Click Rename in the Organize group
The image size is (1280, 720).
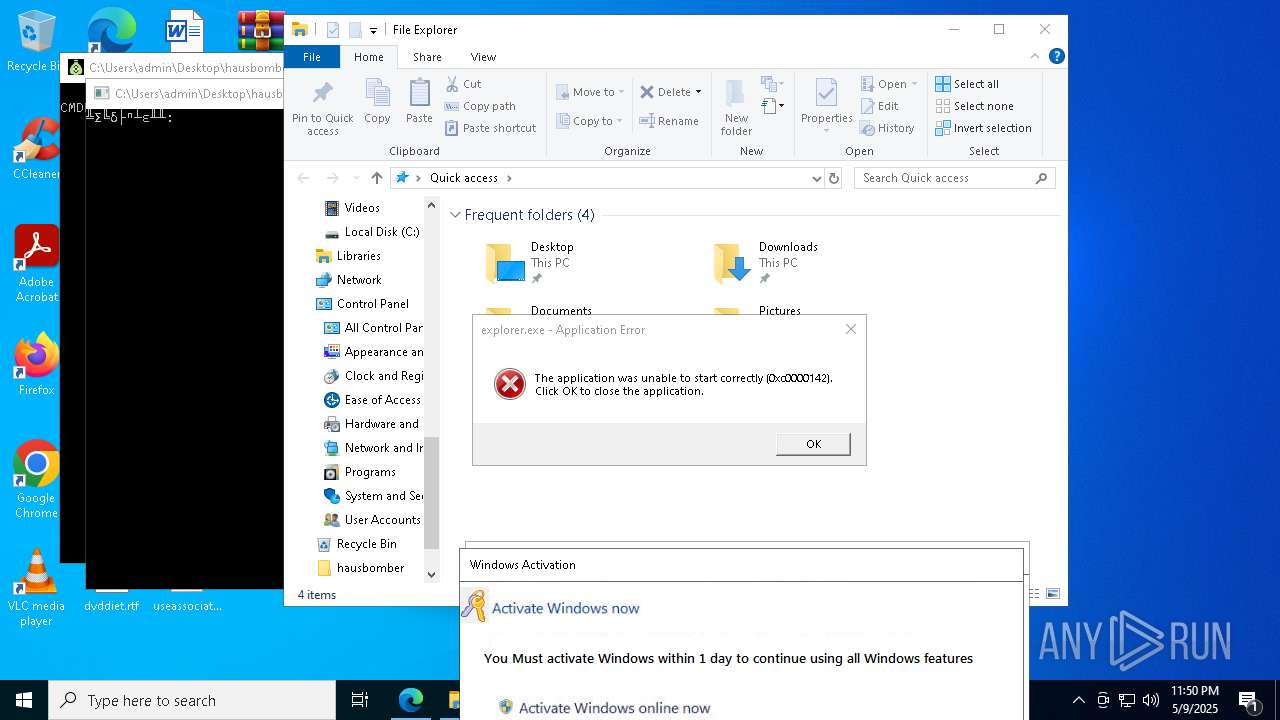click(x=669, y=121)
